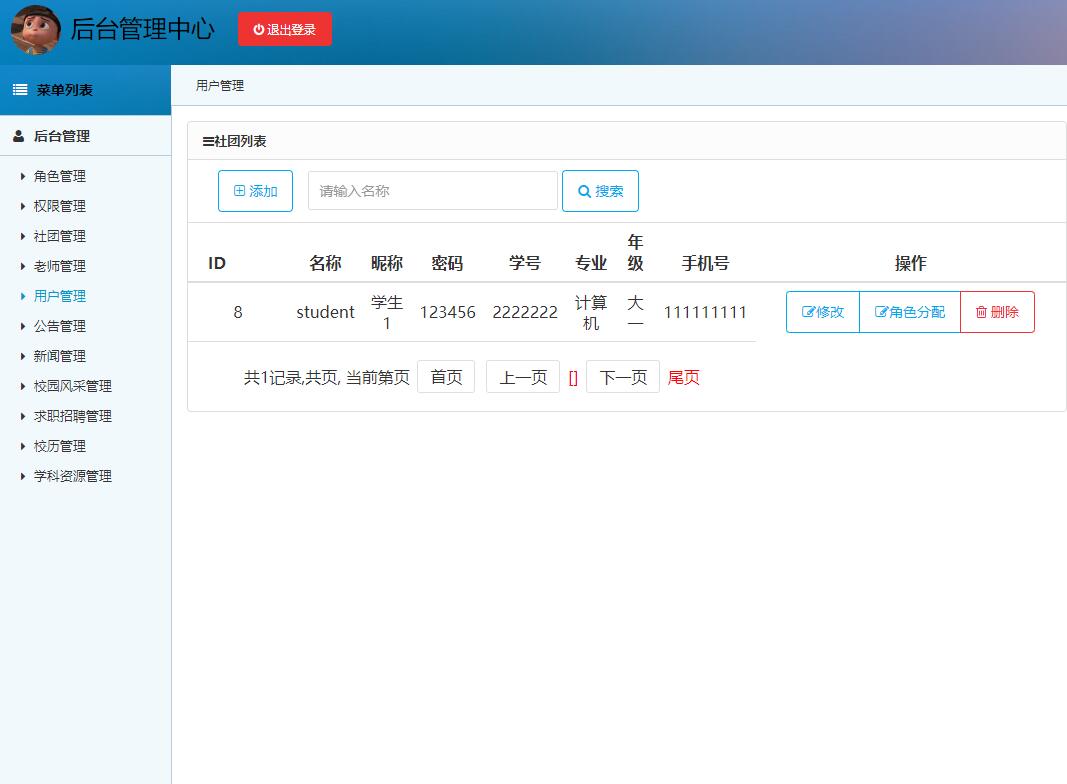Click the plus icon inside the 添加 button
The image size is (1067, 784).
pos(238,191)
